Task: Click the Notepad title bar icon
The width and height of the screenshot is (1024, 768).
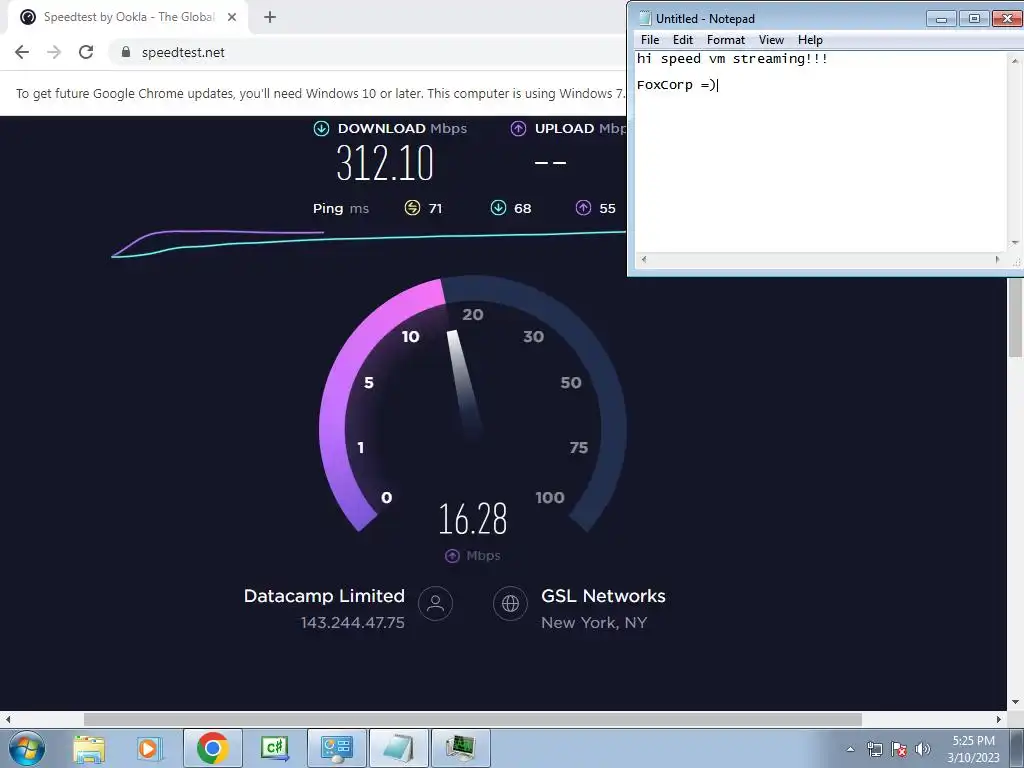Action: 645,18
